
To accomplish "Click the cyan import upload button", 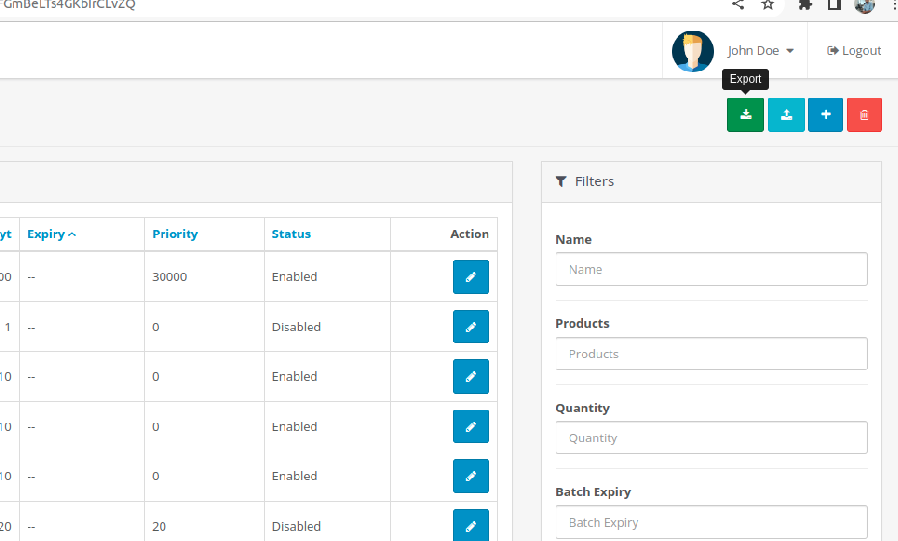I will click(786, 115).
